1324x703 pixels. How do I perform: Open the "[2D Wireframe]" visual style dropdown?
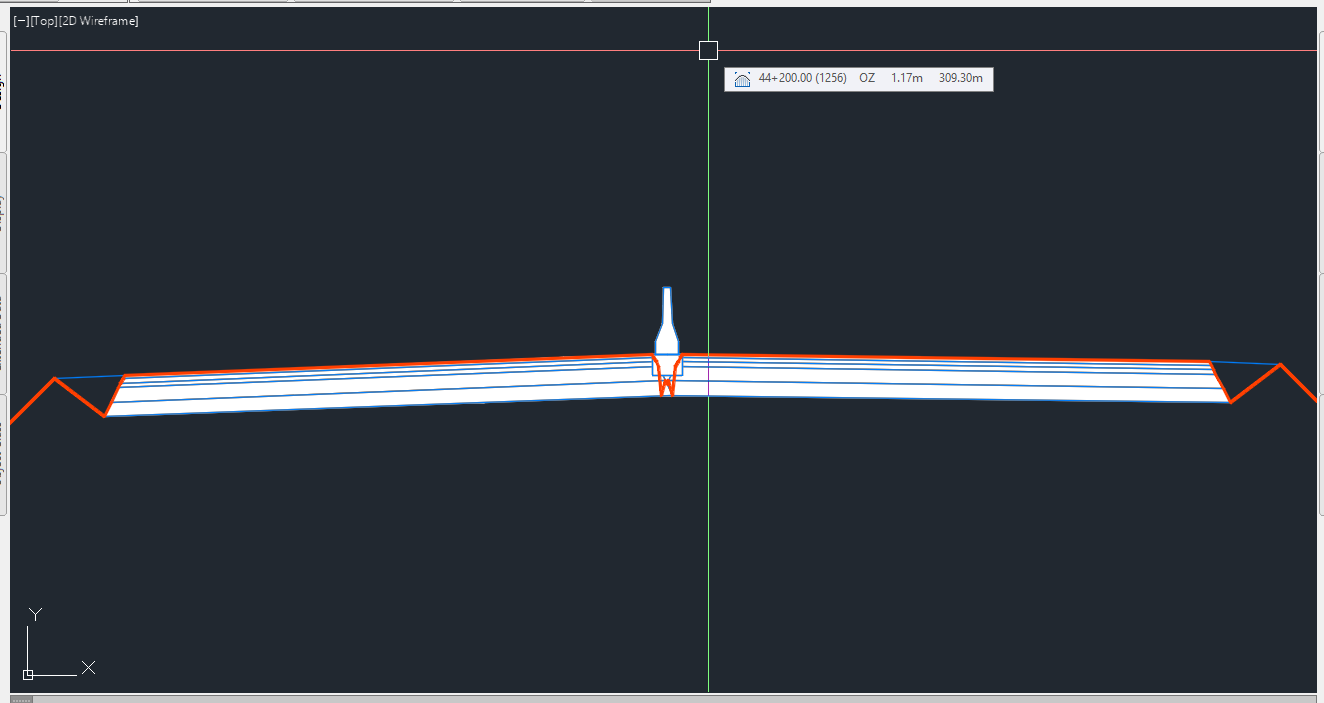click(97, 20)
